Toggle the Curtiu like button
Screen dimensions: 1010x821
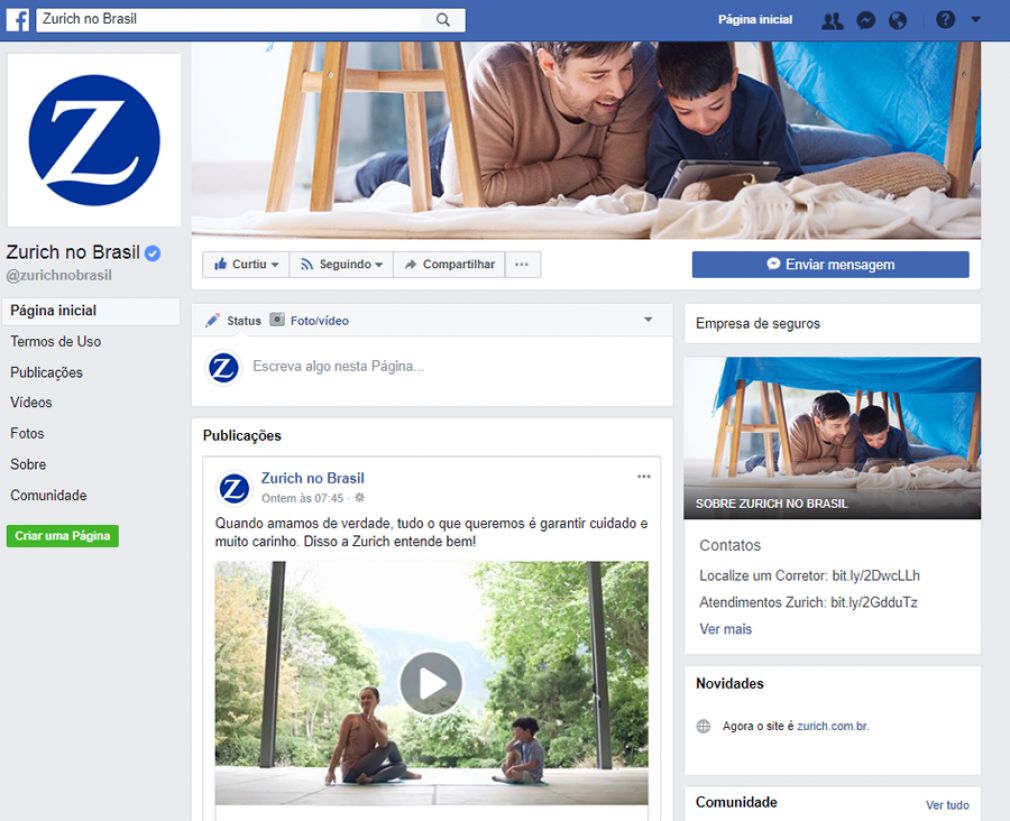pyautogui.click(x=246, y=265)
